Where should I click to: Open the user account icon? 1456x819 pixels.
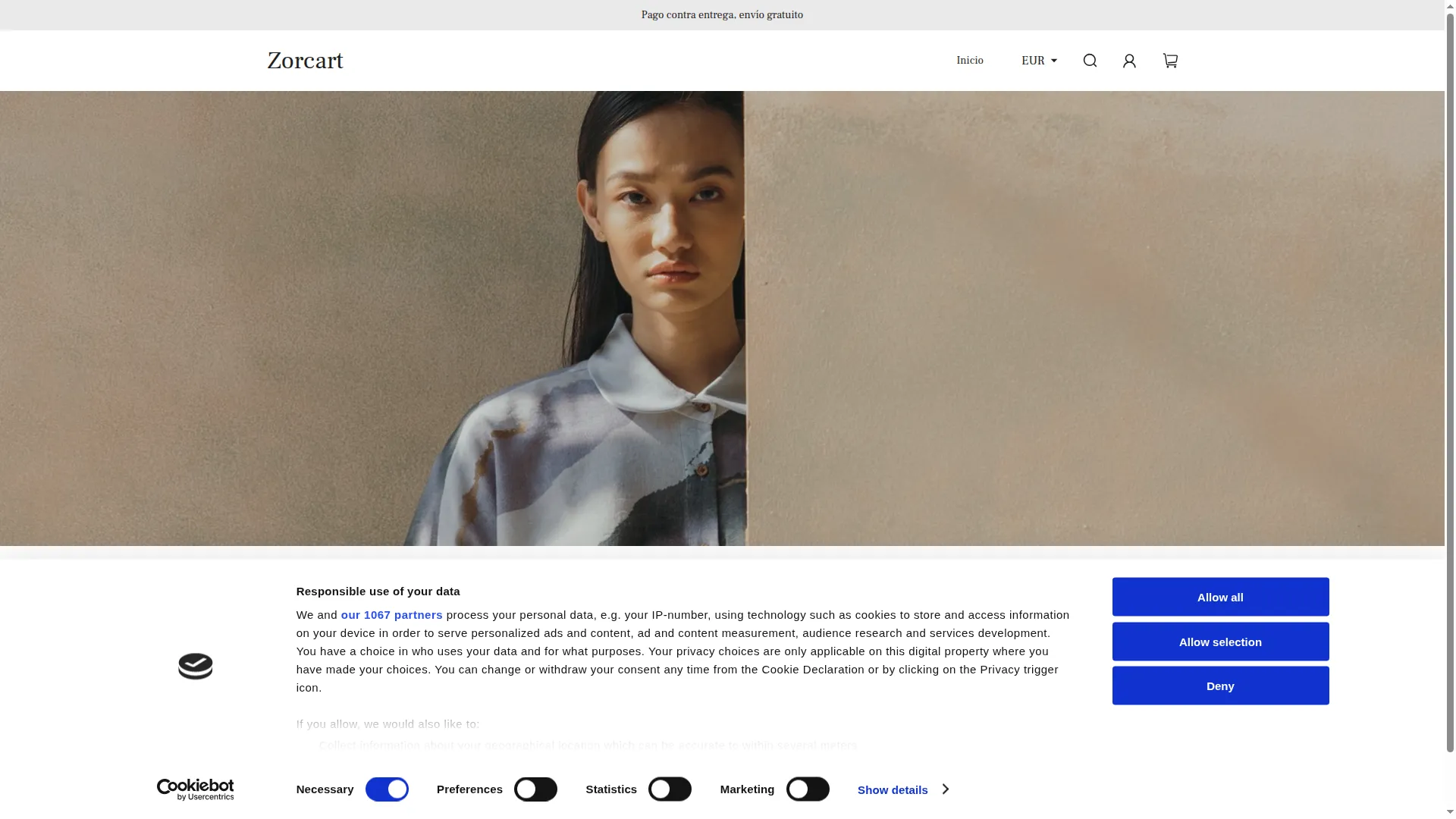pyautogui.click(x=1129, y=61)
